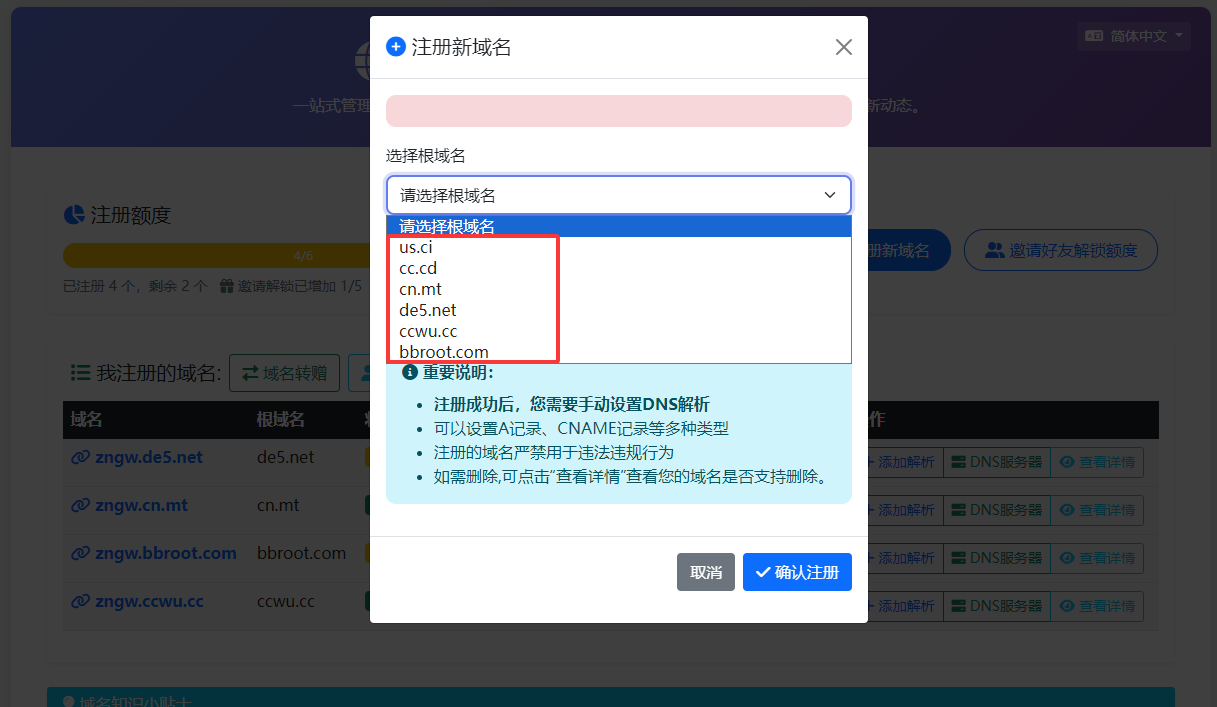Screen dimensions: 1217x707
Task: Click the 取消 cancel button
Action: [705, 572]
